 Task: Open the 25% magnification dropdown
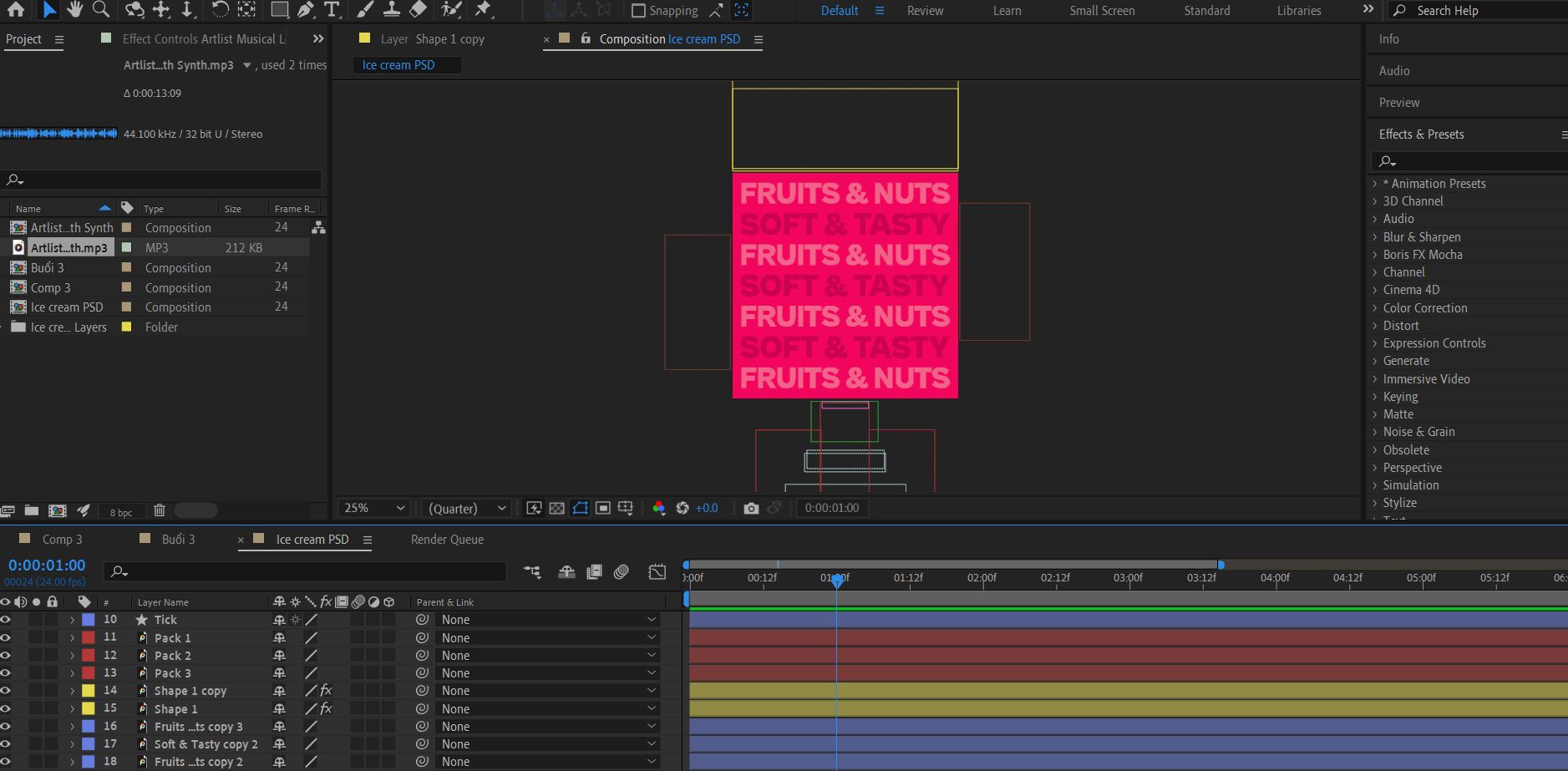374,508
